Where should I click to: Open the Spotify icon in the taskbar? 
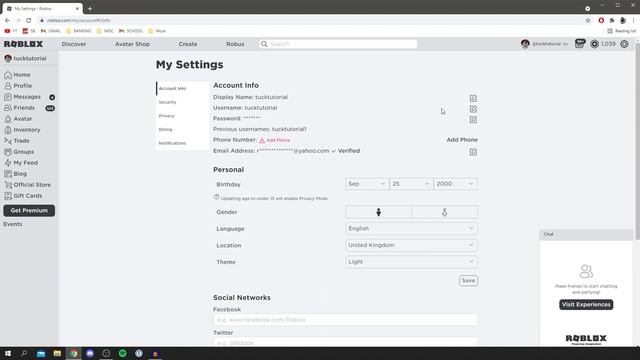pyautogui.click(x=122, y=353)
